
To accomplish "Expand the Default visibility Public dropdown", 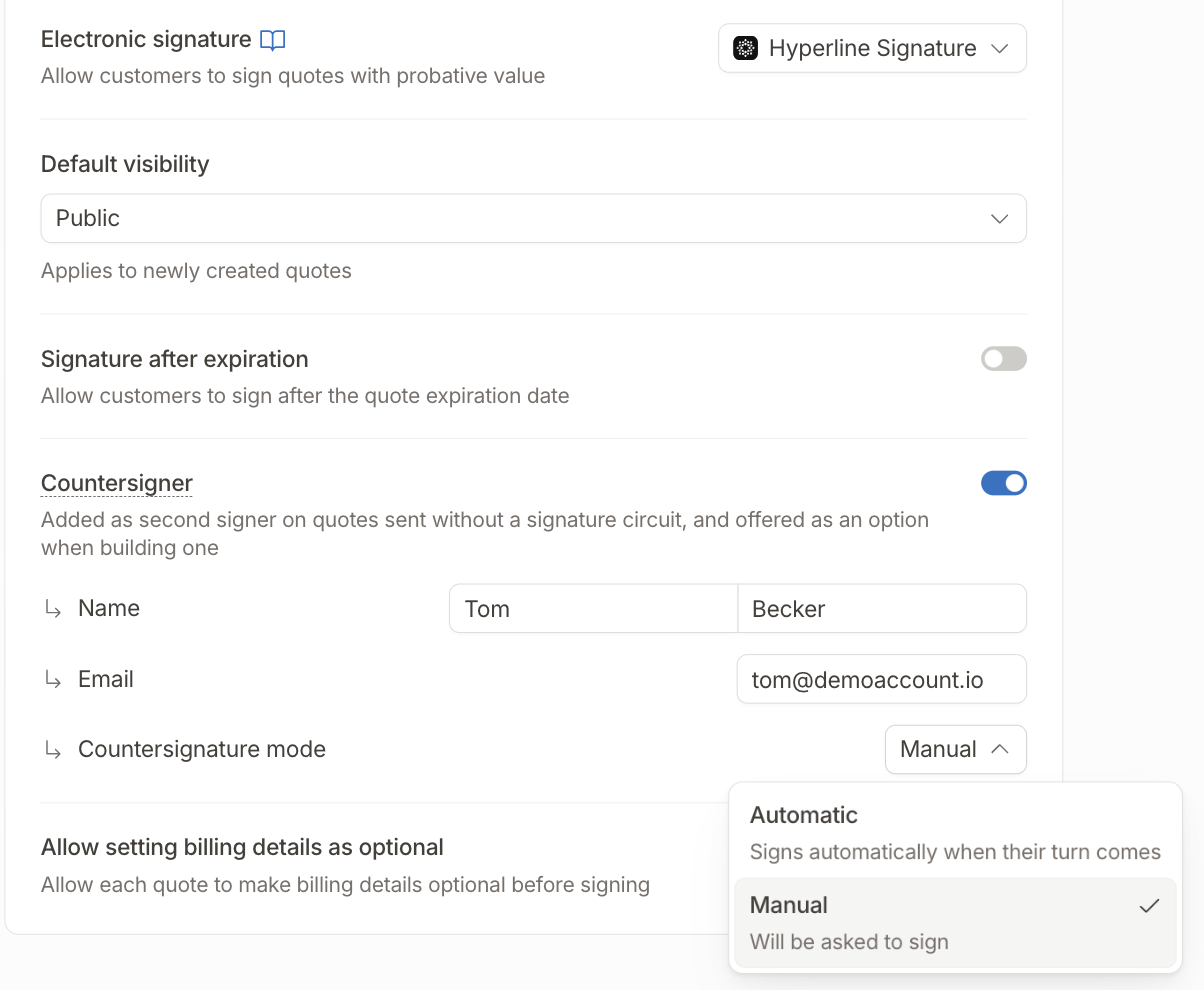I will tap(533, 218).
